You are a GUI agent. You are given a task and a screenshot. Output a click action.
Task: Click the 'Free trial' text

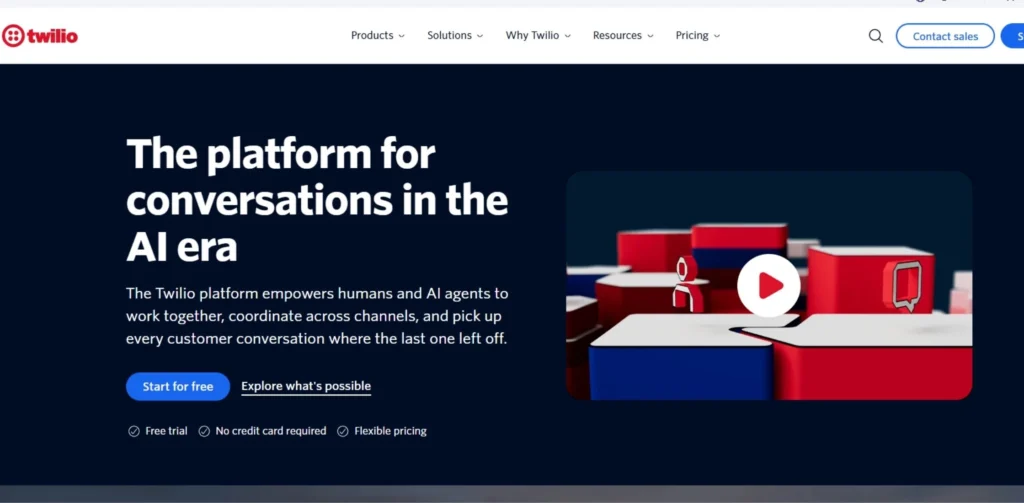tap(166, 431)
